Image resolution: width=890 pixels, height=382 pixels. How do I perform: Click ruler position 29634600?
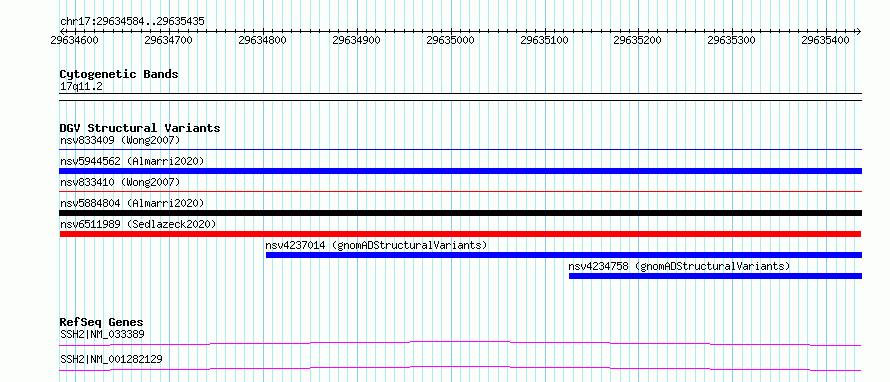[x=74, y=40]
